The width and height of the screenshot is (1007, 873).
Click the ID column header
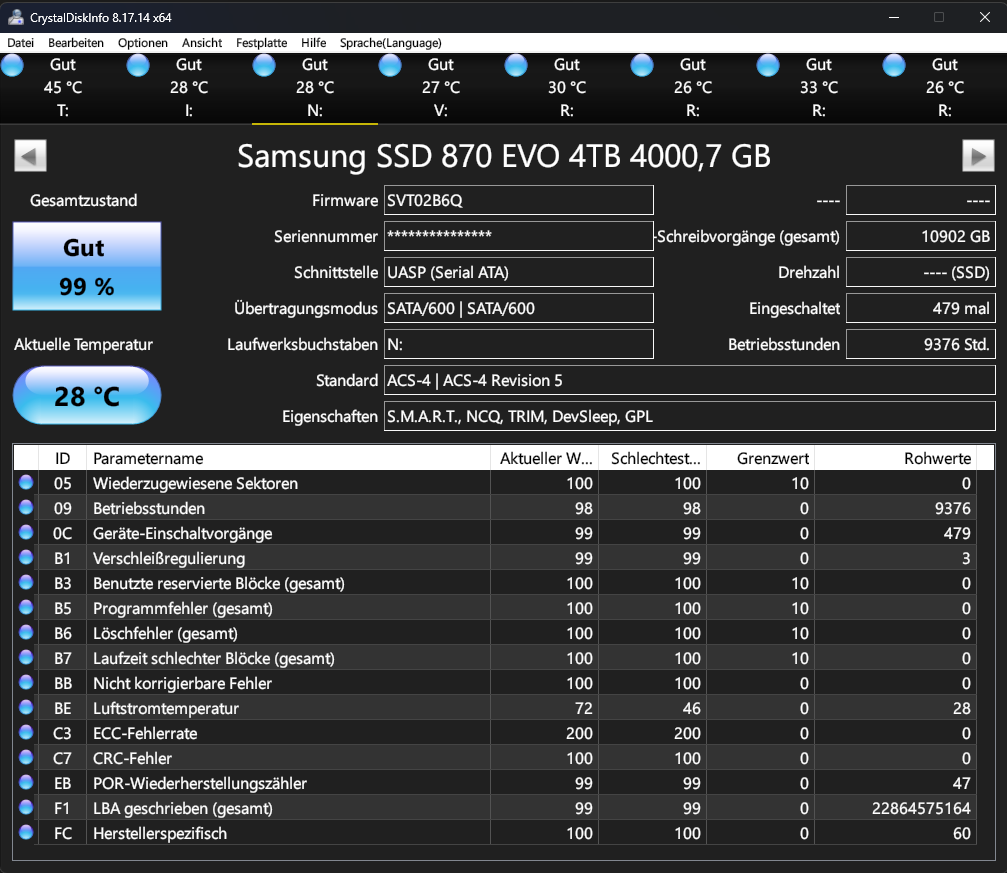coord(62,458)
